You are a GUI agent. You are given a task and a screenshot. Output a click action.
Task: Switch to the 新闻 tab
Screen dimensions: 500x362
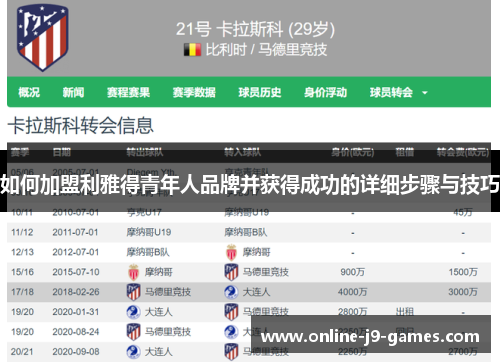click(x=73, y=92)
